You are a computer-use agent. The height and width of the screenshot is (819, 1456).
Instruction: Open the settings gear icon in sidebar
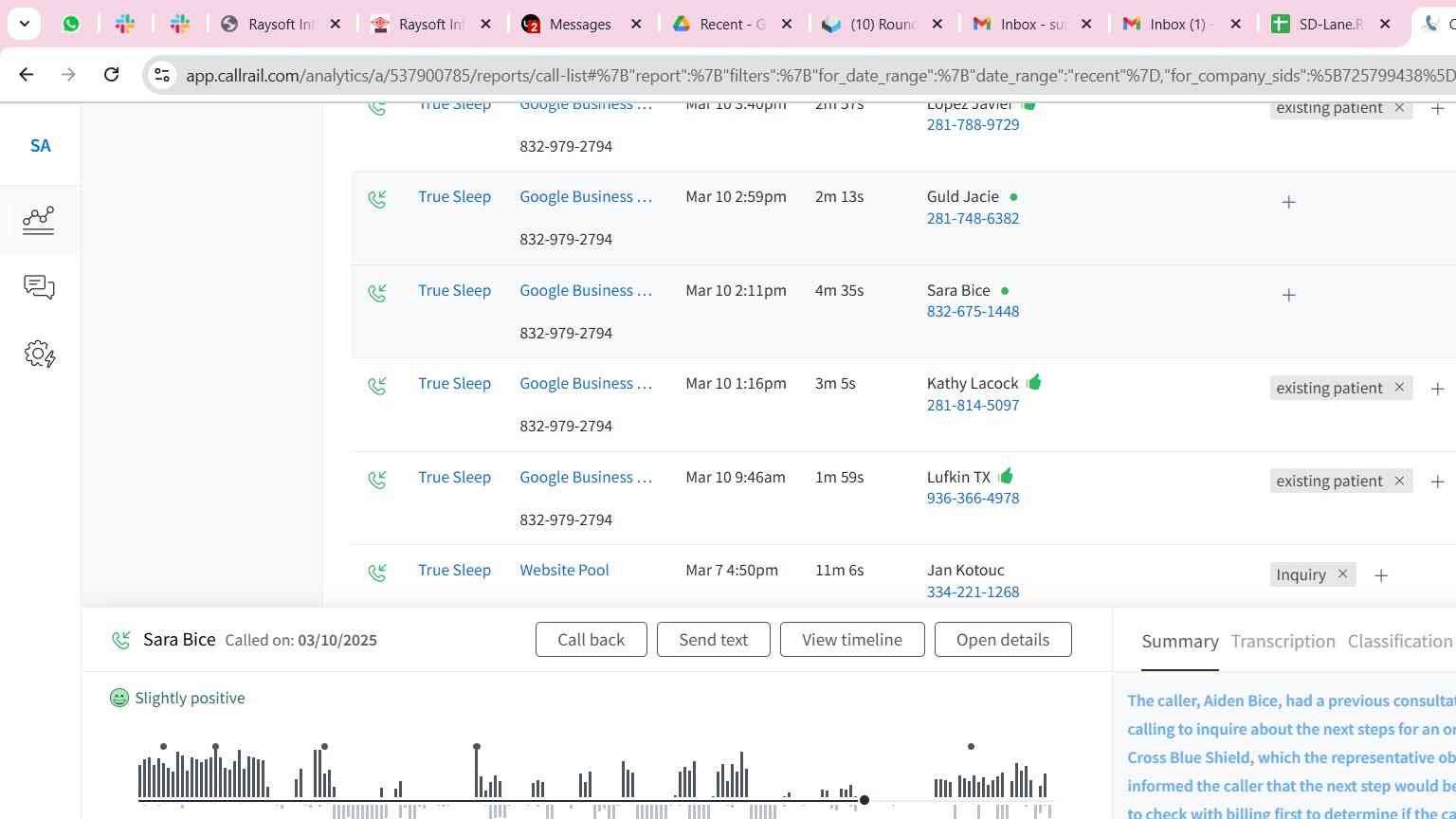pos(40,355)
